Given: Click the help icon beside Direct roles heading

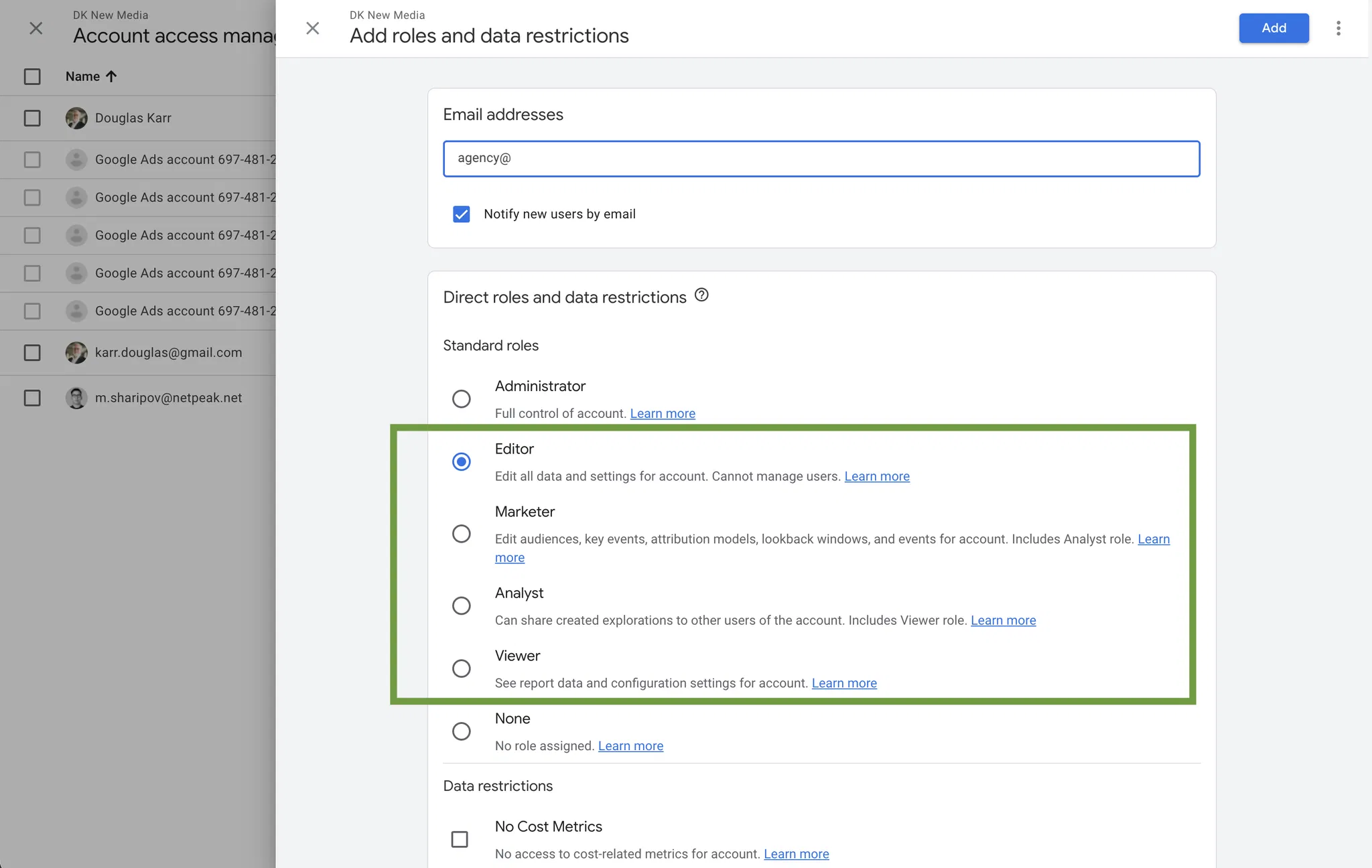Looking at the screenshot, I should pos(701,295).
